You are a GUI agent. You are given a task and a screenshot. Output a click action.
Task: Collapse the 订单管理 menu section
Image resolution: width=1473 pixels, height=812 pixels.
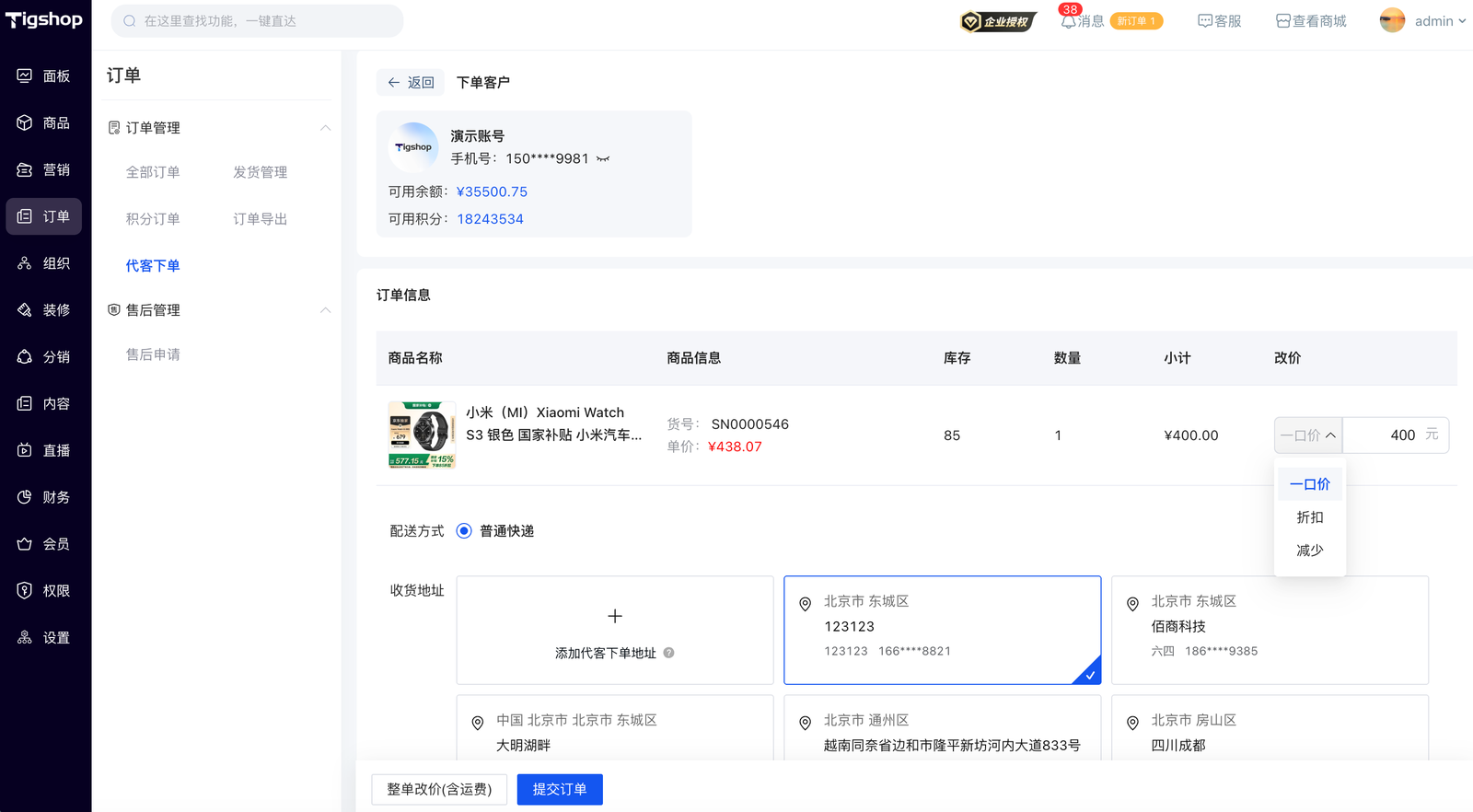325,128
